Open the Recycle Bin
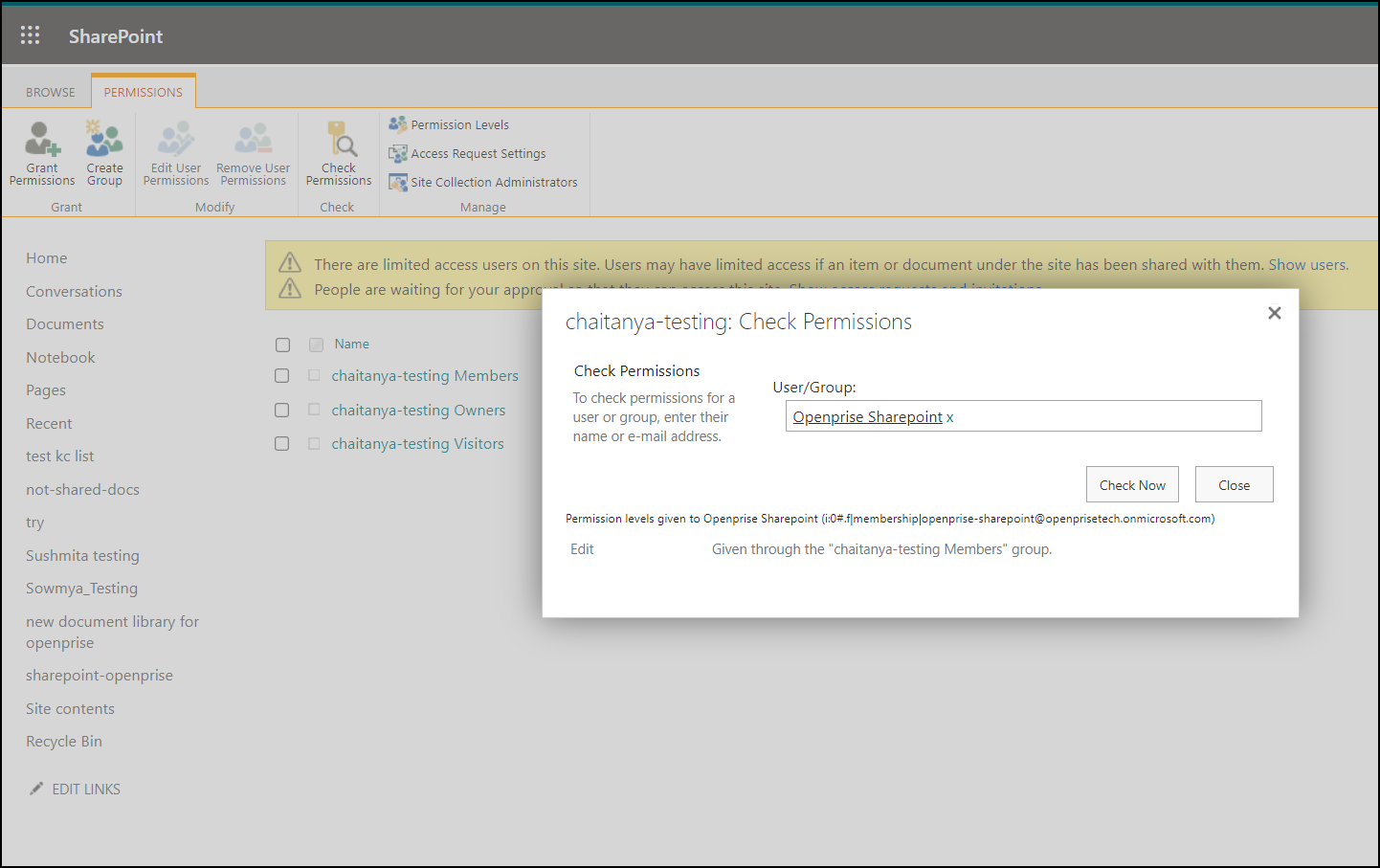Image resolution: width=1380 pixels, height=868 pixels. tap(64, 742)
